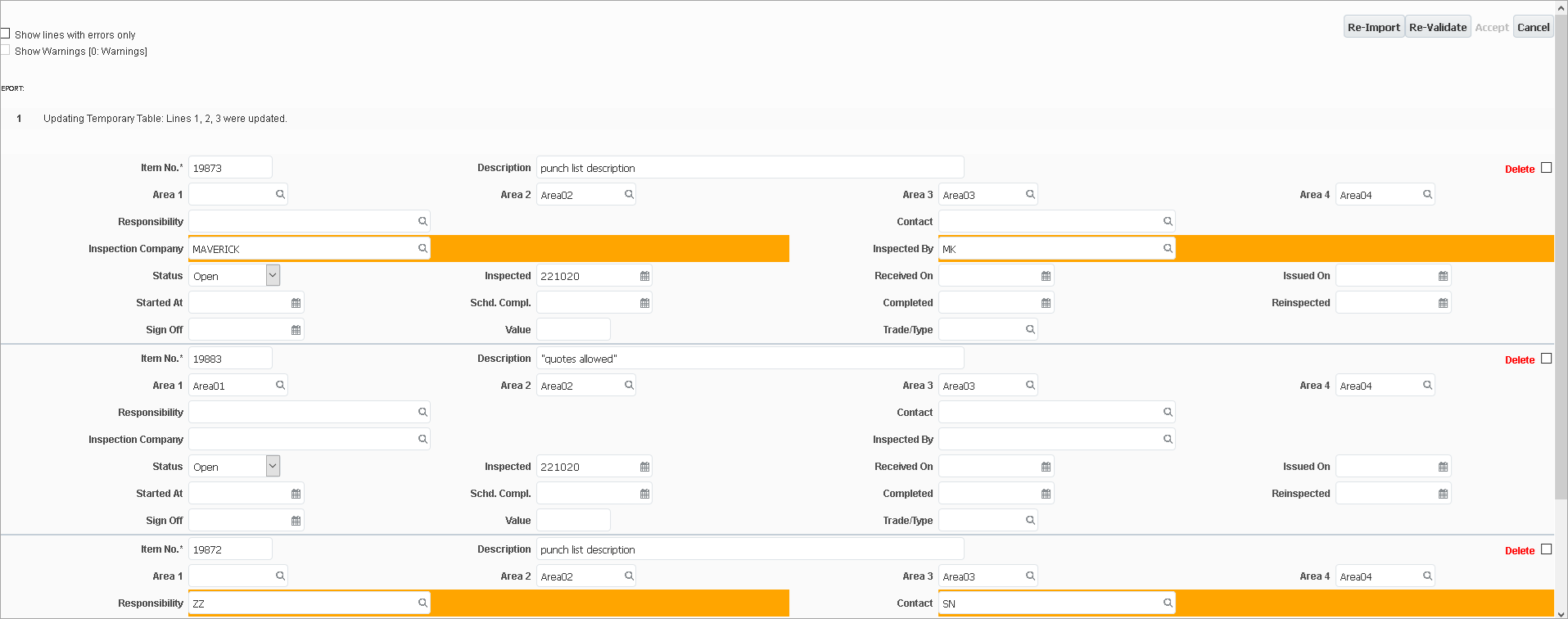Open Responsibility lookup for item 19883
1568x619 pixels.
(423, 412)
